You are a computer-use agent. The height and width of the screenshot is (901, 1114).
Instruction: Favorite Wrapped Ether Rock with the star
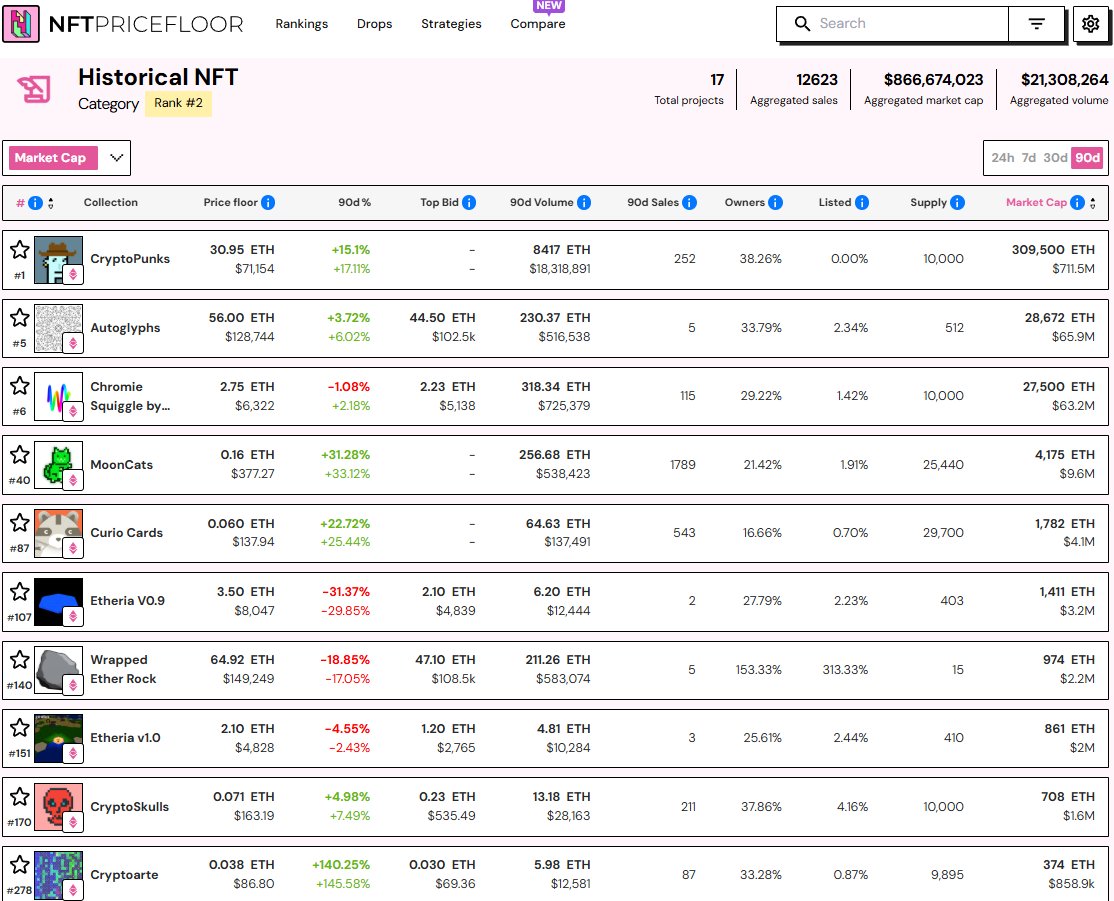pos(20,659)
